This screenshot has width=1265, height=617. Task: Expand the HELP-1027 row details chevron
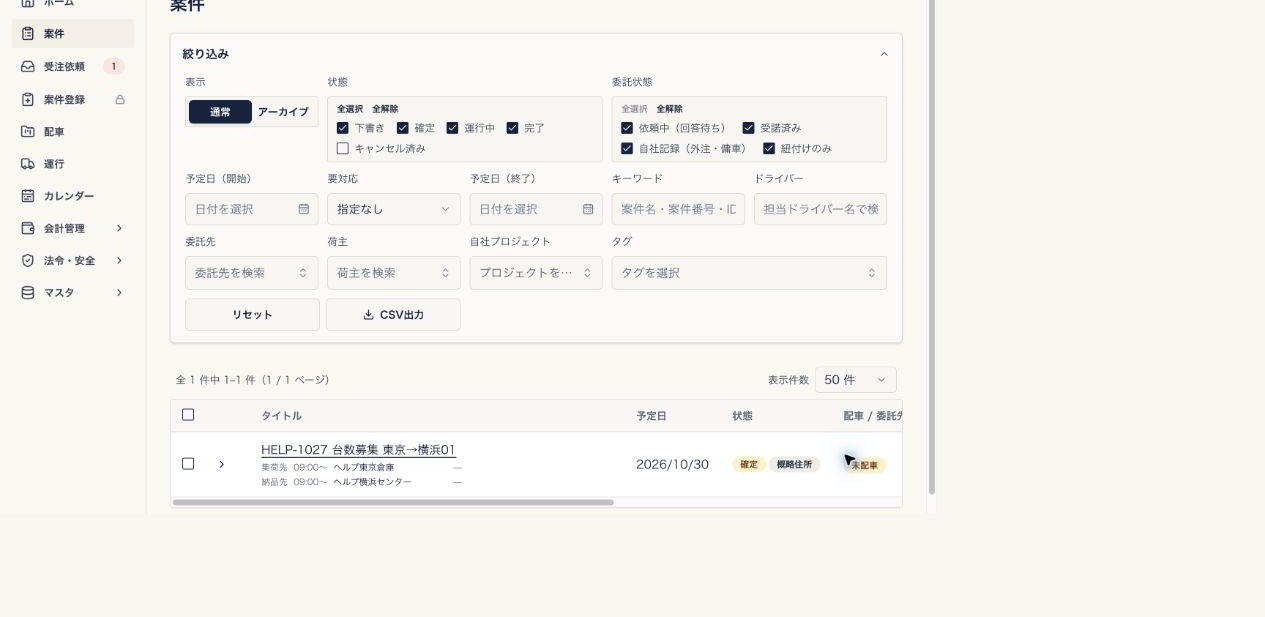pos(222,464)
